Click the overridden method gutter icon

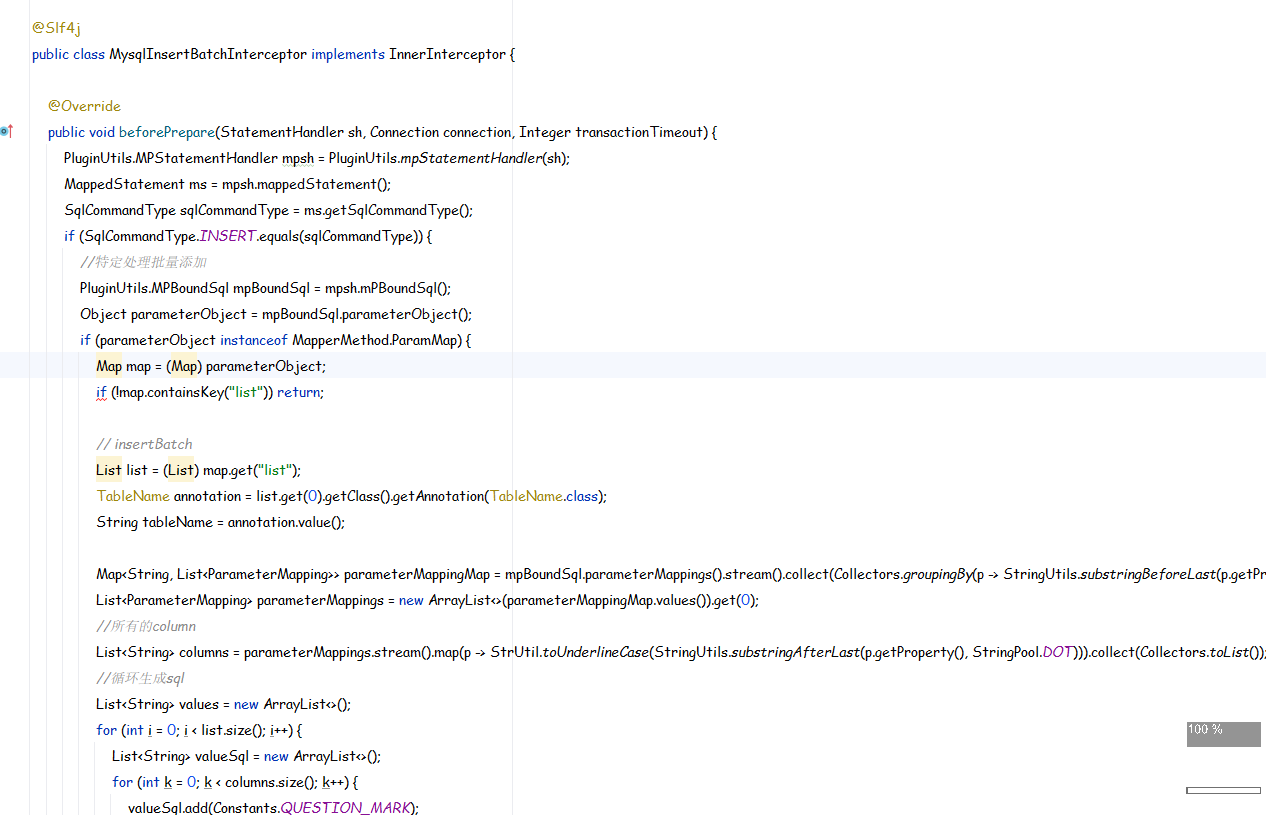[6, 131]
